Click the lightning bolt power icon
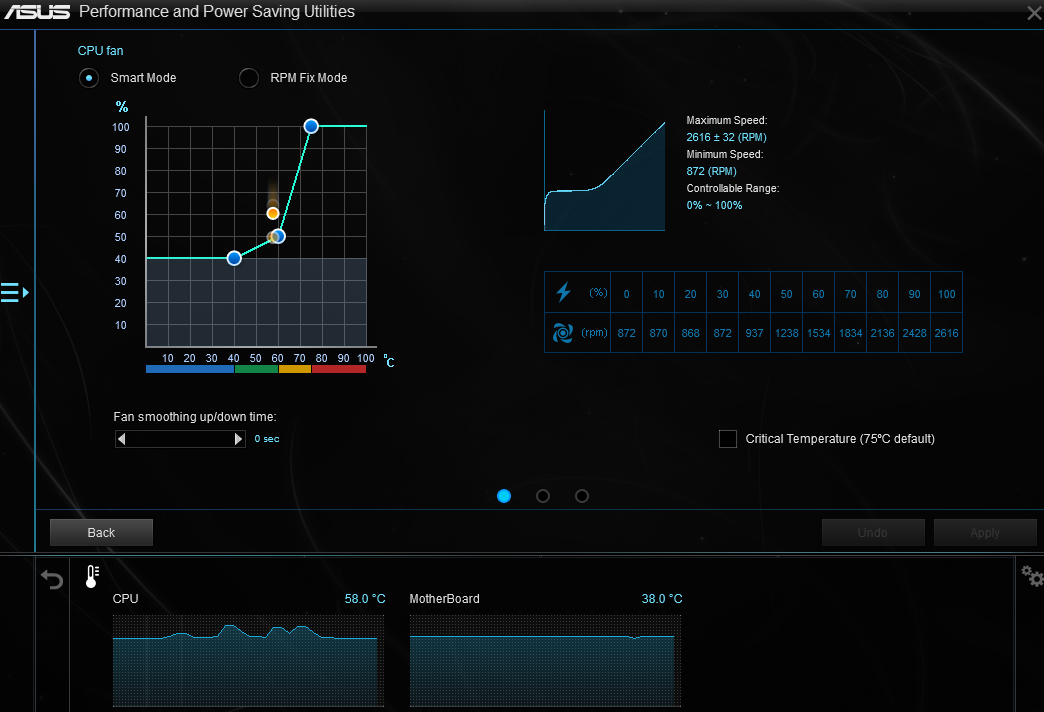The width and height of the screenshot is (1044, 712). [x=564, y=292]
